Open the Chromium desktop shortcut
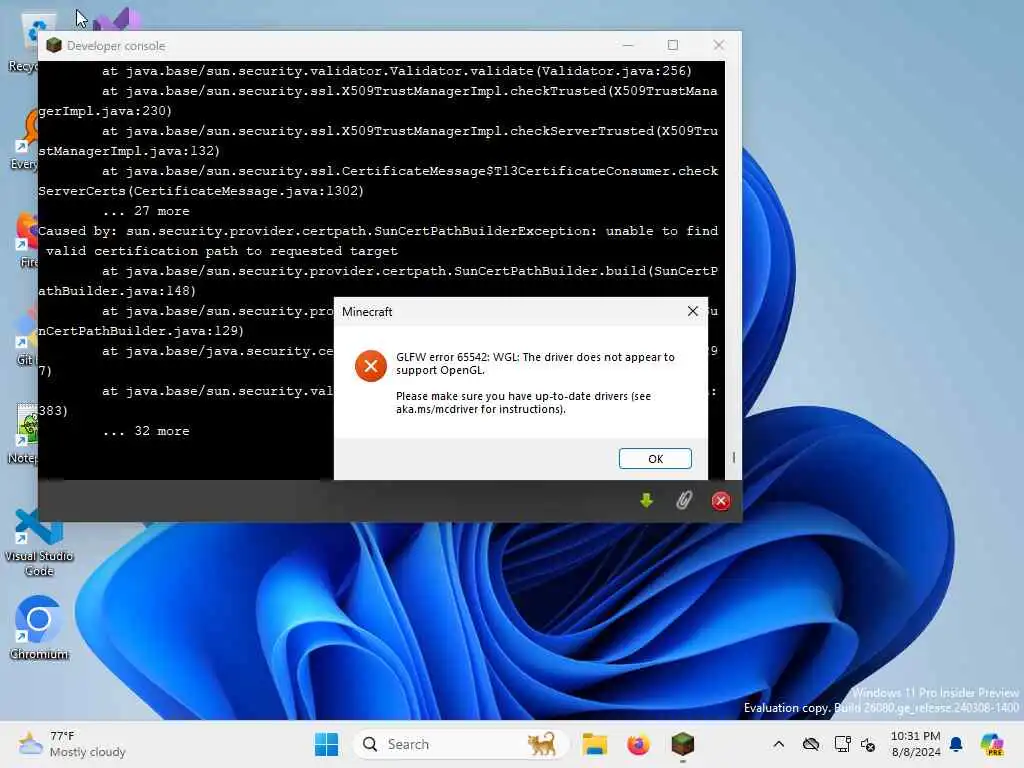 pyautogui.click(x=39, y=627)
